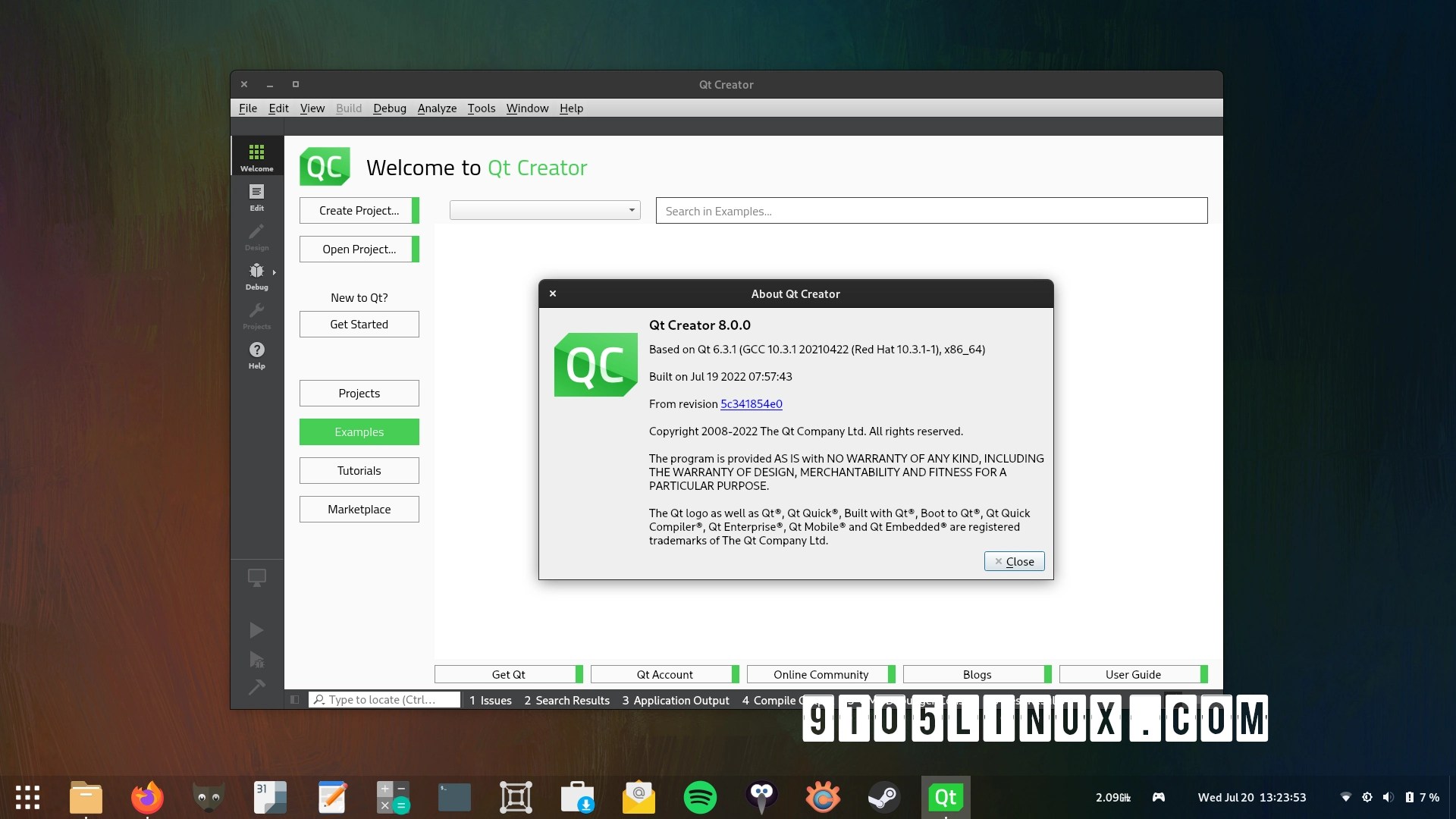Viewport: 1456px width, 819px height.
Task: Close the About Qt Creator dialog
Action: pos(1014,561)
